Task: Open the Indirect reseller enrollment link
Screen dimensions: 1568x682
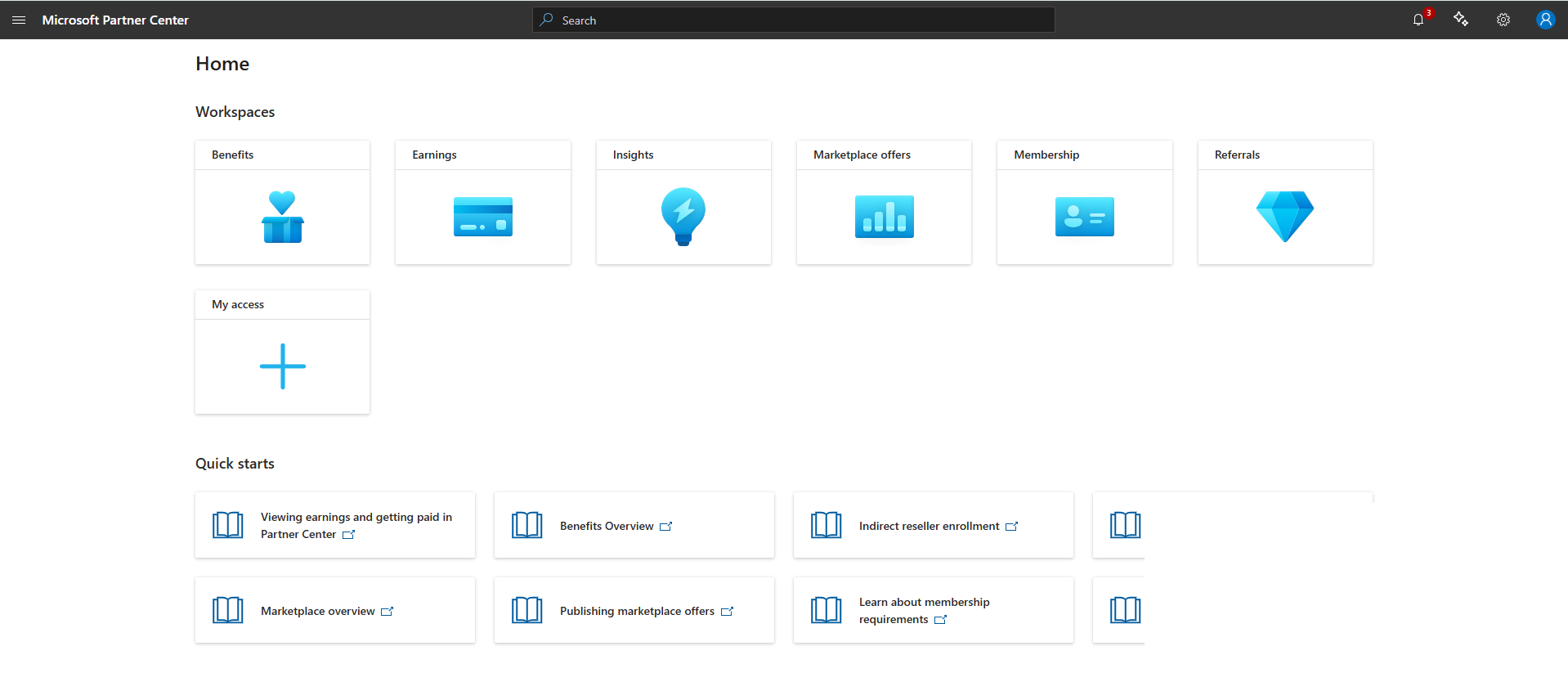Action: click(x=930, y=526)
